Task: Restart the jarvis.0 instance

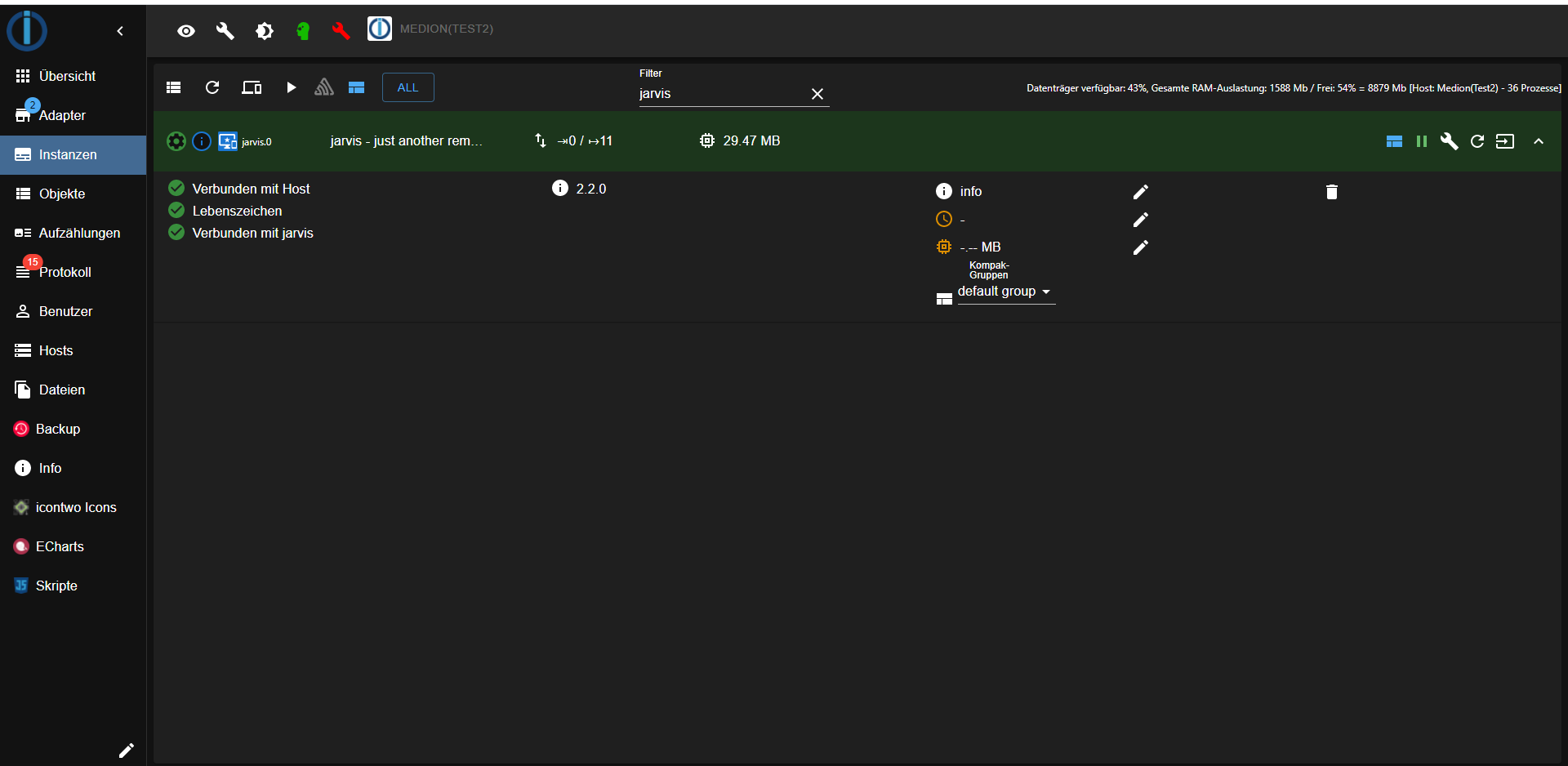Action: point(1477,141)
